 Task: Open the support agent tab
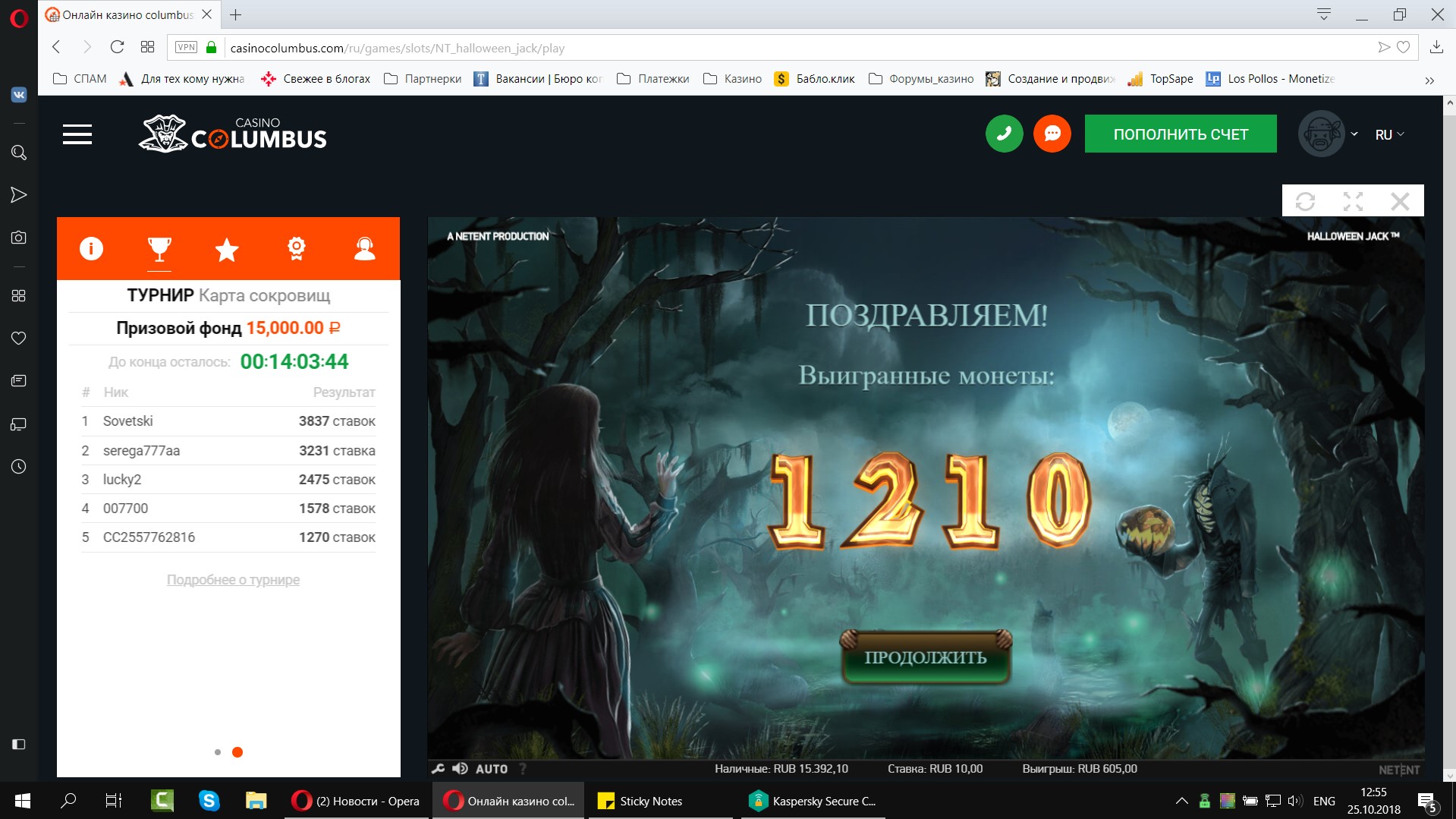click(x=365, y=248)
